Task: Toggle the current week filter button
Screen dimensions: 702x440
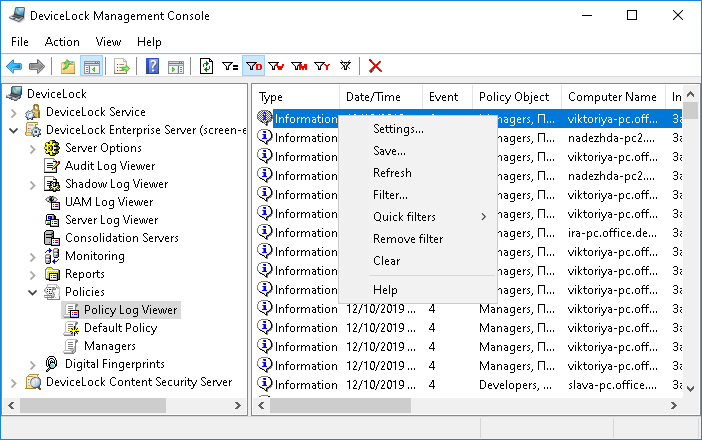Action: [276, 67]
